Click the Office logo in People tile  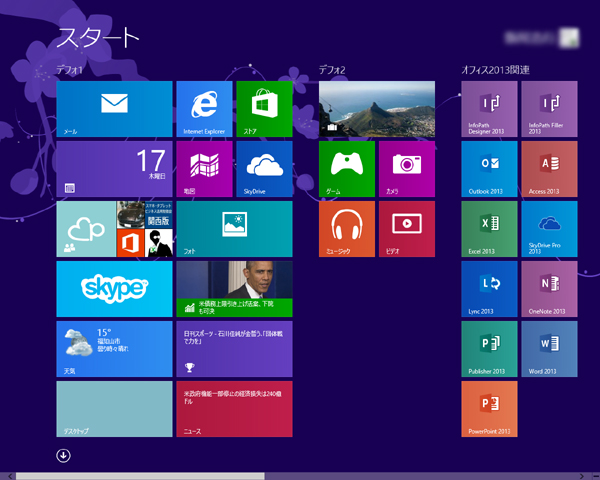click(x=130, y=243)
